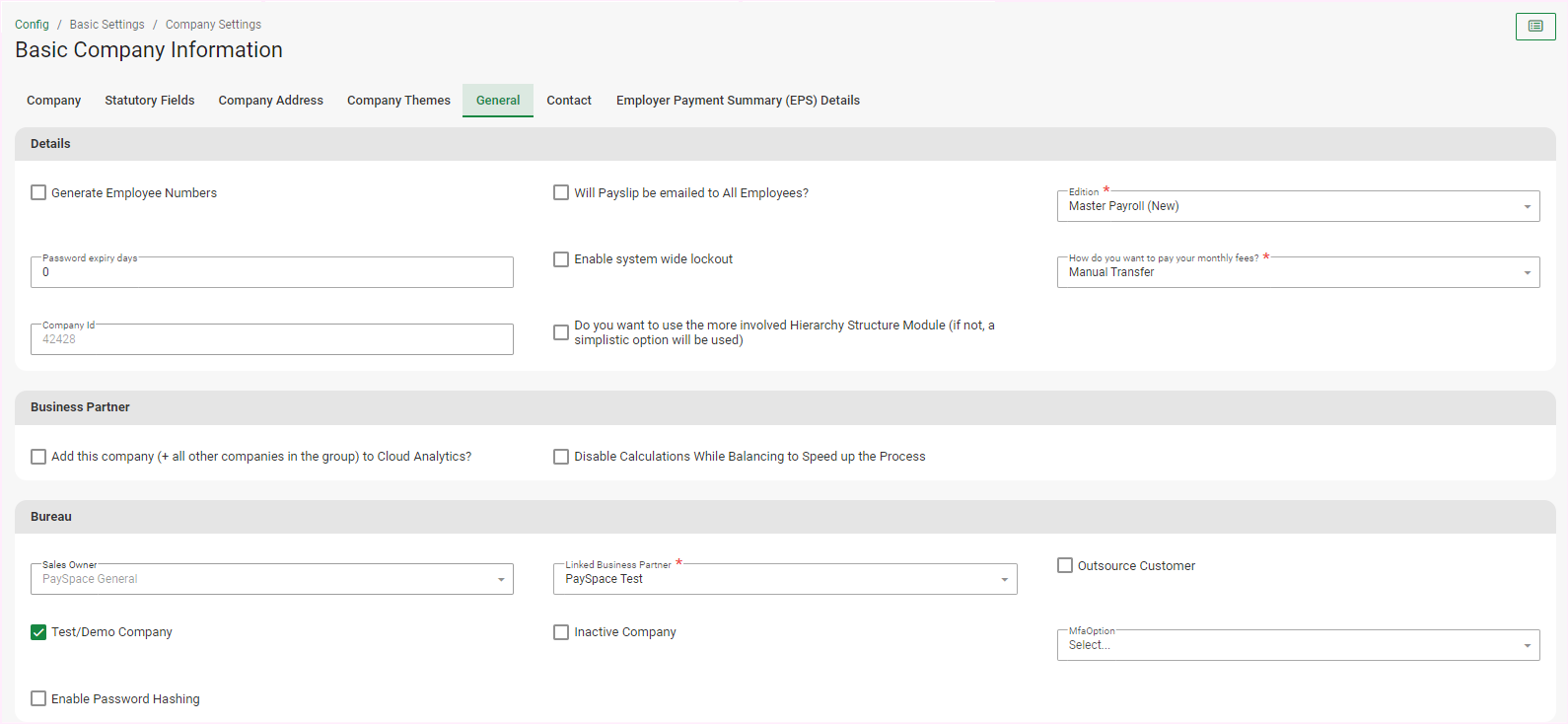1568x724 pixels.
Task: Open the Company Themes tab
Action: point(398,101)
